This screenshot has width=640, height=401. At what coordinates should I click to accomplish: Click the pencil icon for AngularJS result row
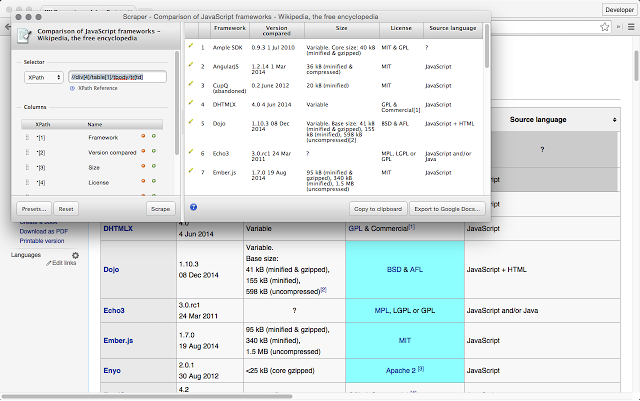191,65
